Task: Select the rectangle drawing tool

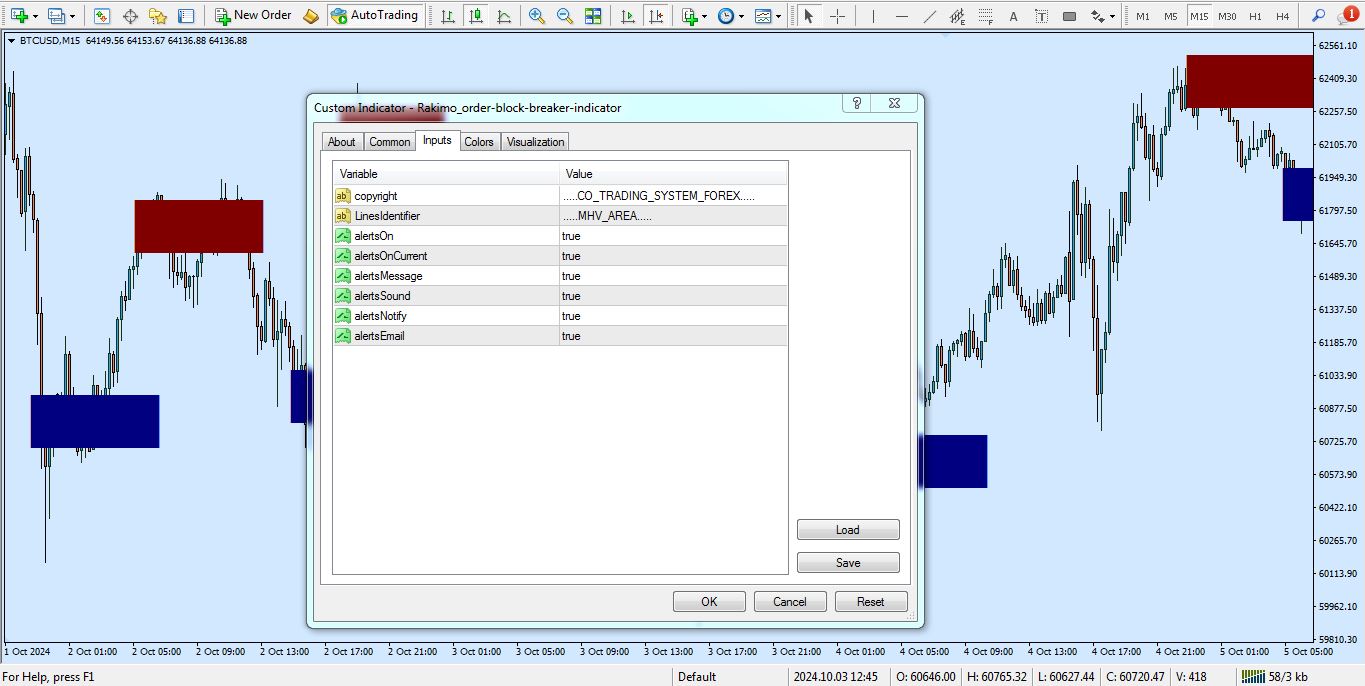Action: (1070, 15)
